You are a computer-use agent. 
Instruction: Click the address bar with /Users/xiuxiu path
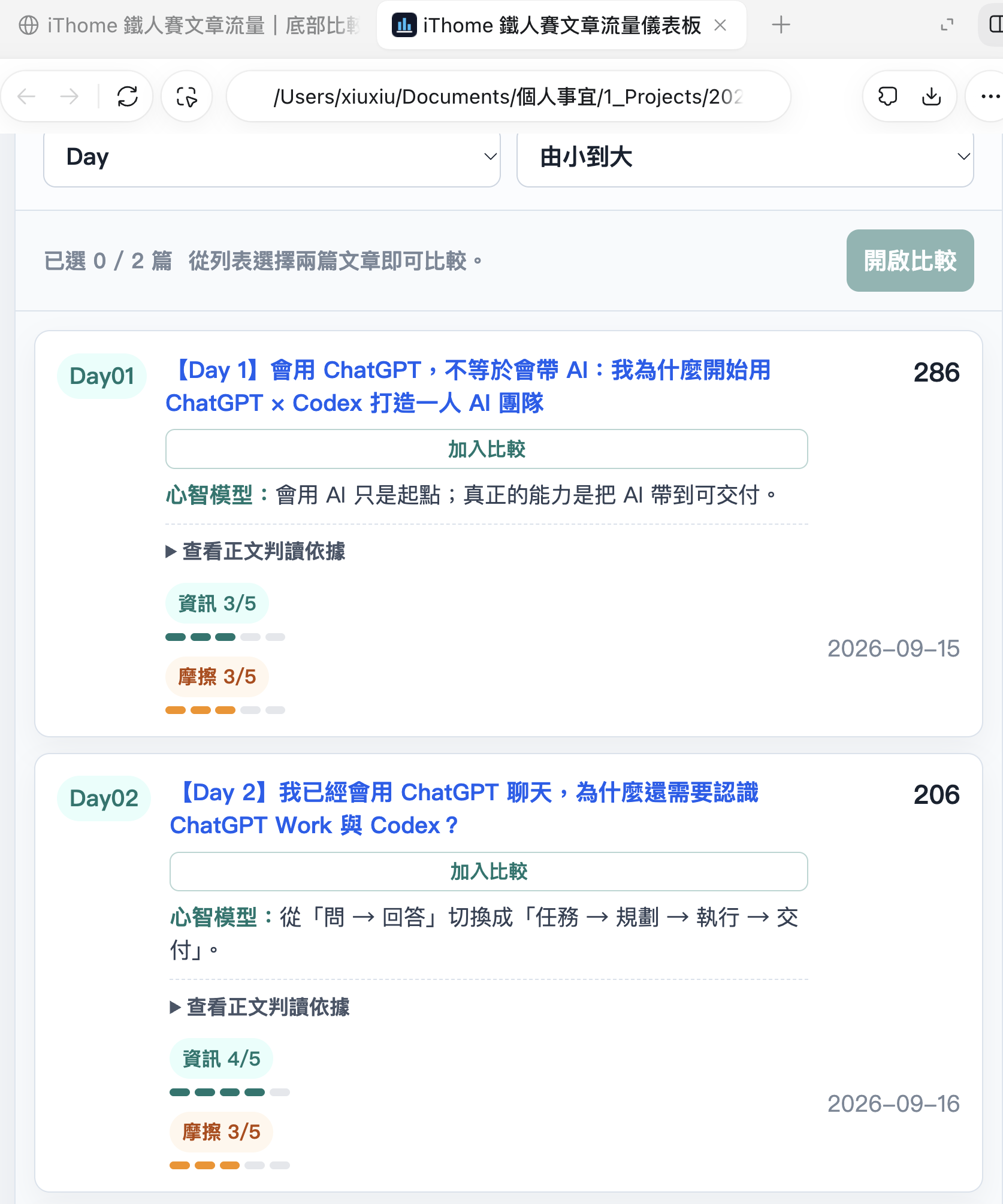pos(508,96)
